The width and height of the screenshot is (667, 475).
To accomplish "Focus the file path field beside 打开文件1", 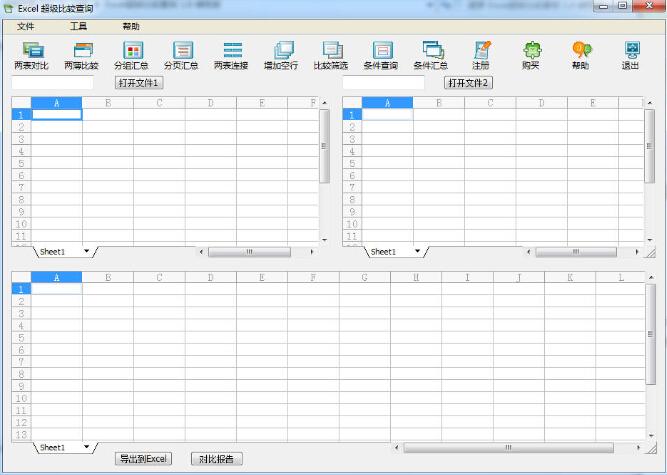I will tap(52, 82).
